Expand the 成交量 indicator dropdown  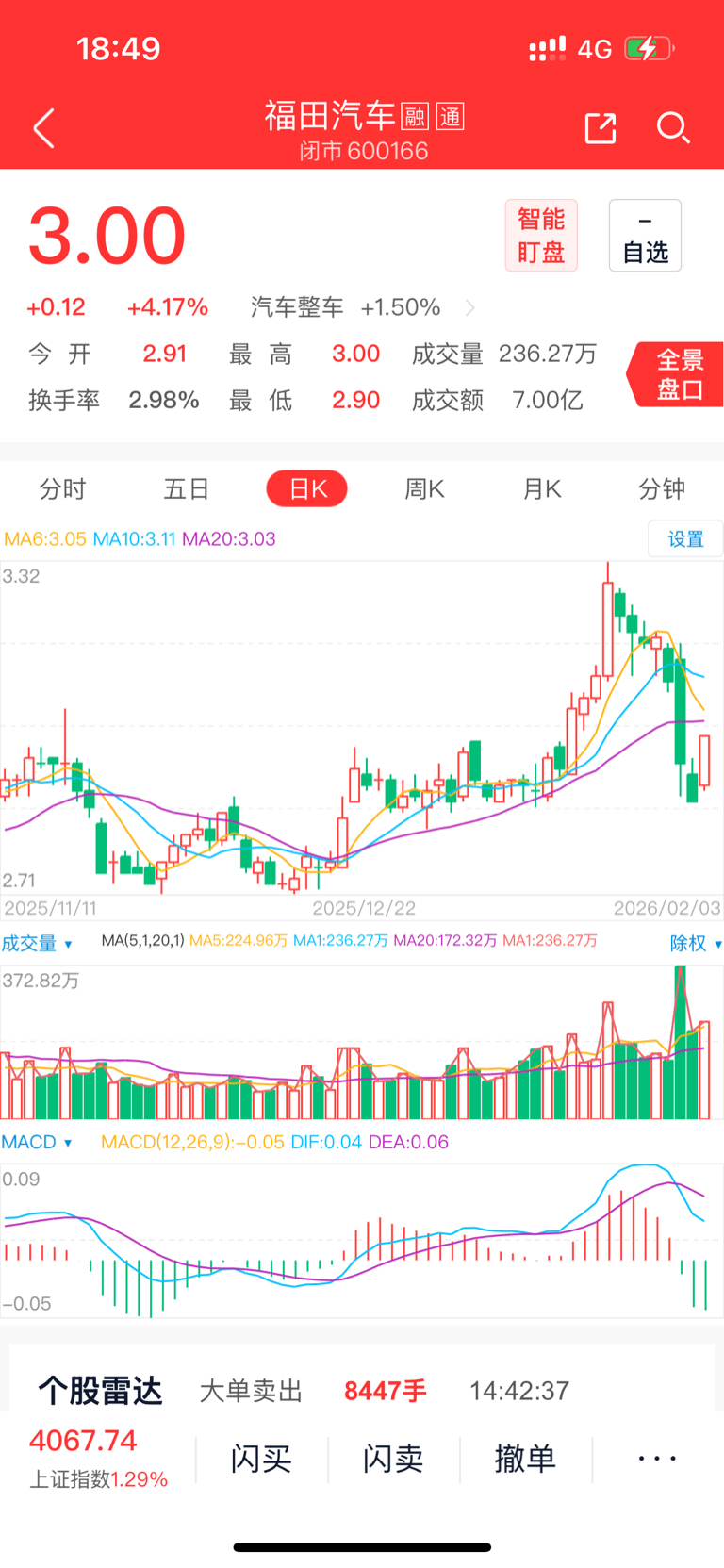37,944
